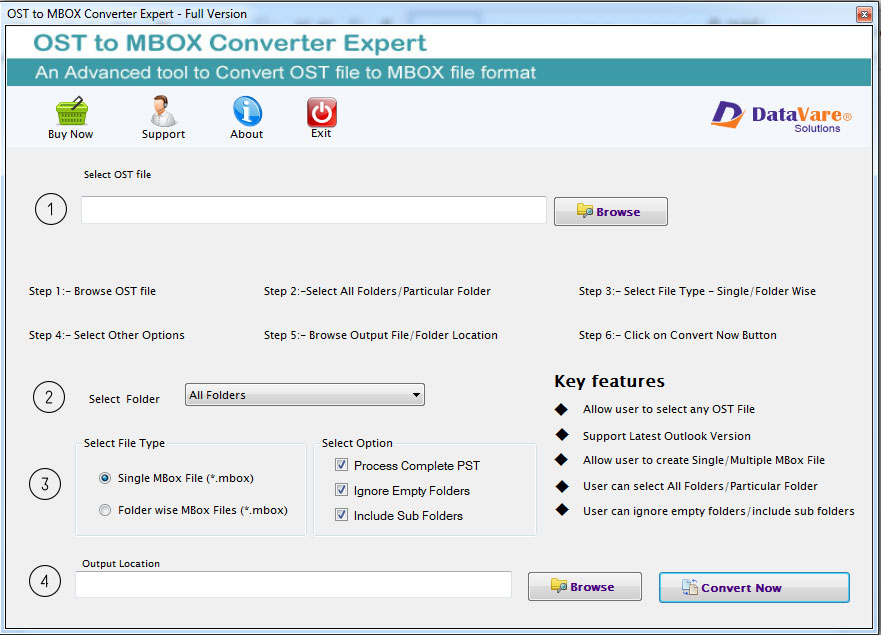Focus the Select OST file field
This screenshot has height=635, width=881.
[x=314, y=210]
